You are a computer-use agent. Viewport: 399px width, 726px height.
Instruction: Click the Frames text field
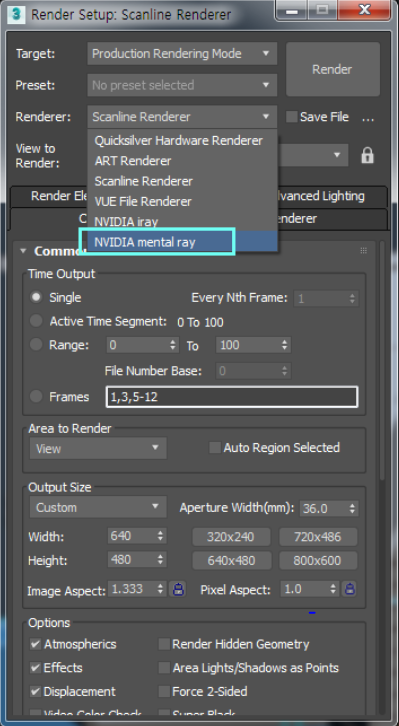pos(232,397)
